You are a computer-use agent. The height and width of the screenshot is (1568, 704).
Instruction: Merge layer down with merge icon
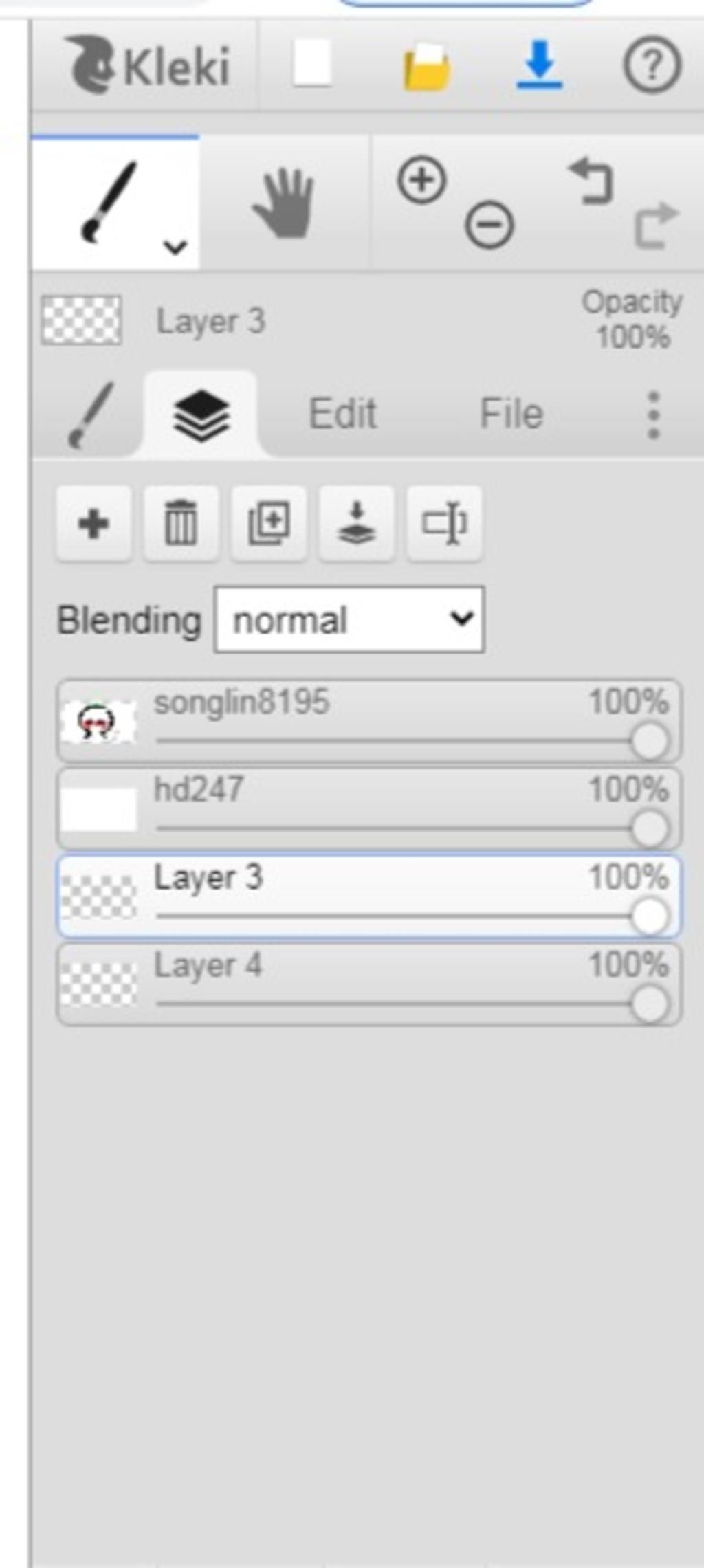pos(357,524)
